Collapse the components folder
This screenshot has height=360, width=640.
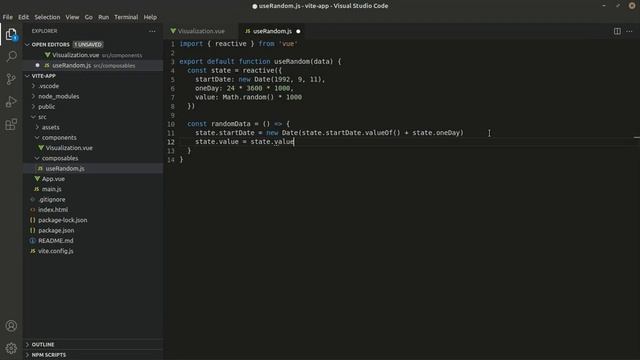pos(59,138)
